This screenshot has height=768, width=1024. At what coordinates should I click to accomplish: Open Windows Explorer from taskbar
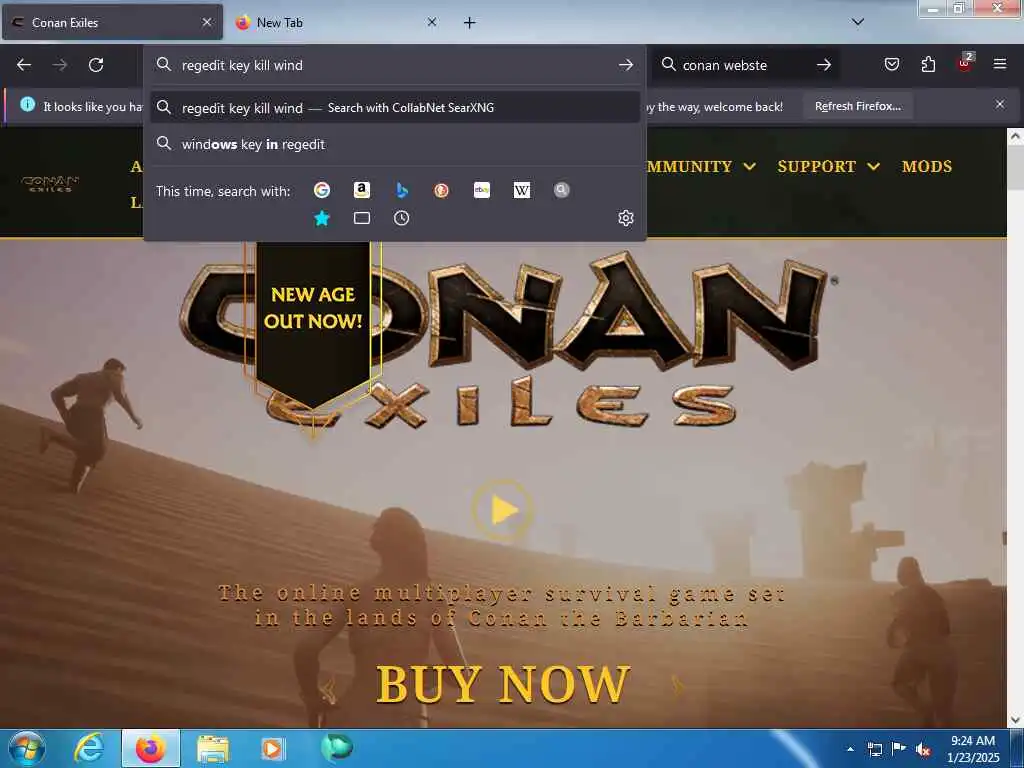tap(213, 748)
